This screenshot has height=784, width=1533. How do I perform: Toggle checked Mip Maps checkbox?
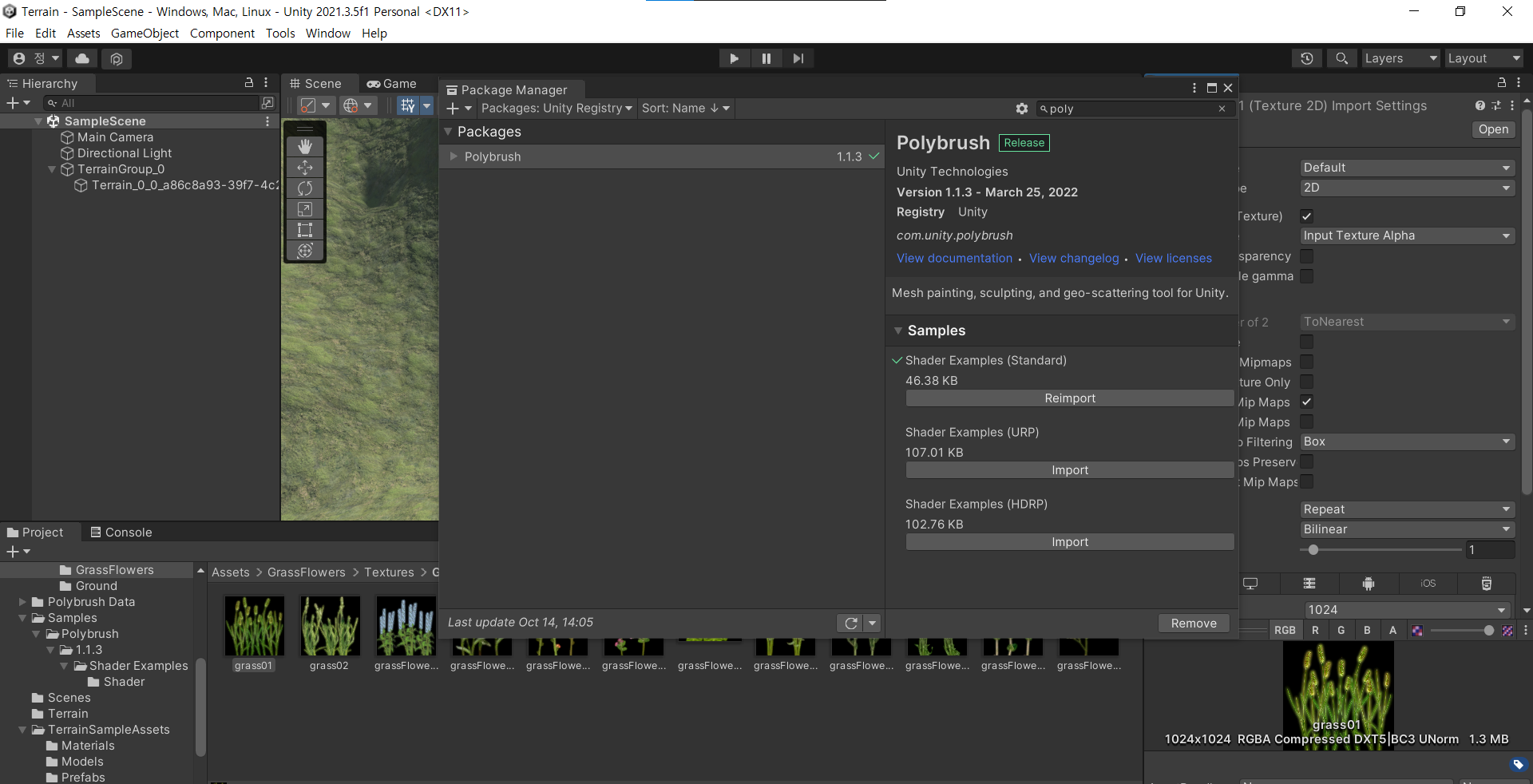(1307, 402)
